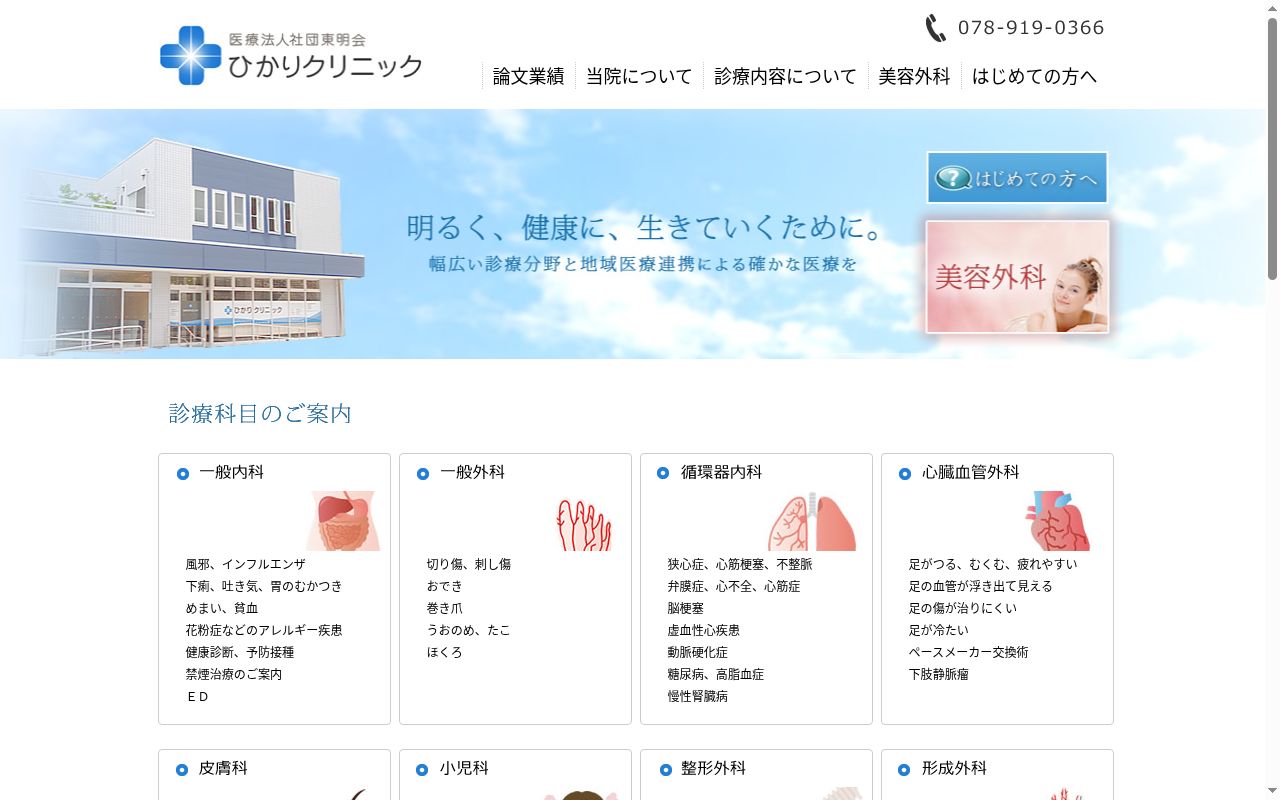The image size is (1280, 800).
Task: Open the 一般内科 department heading
Action: click(x=231, y=472)
